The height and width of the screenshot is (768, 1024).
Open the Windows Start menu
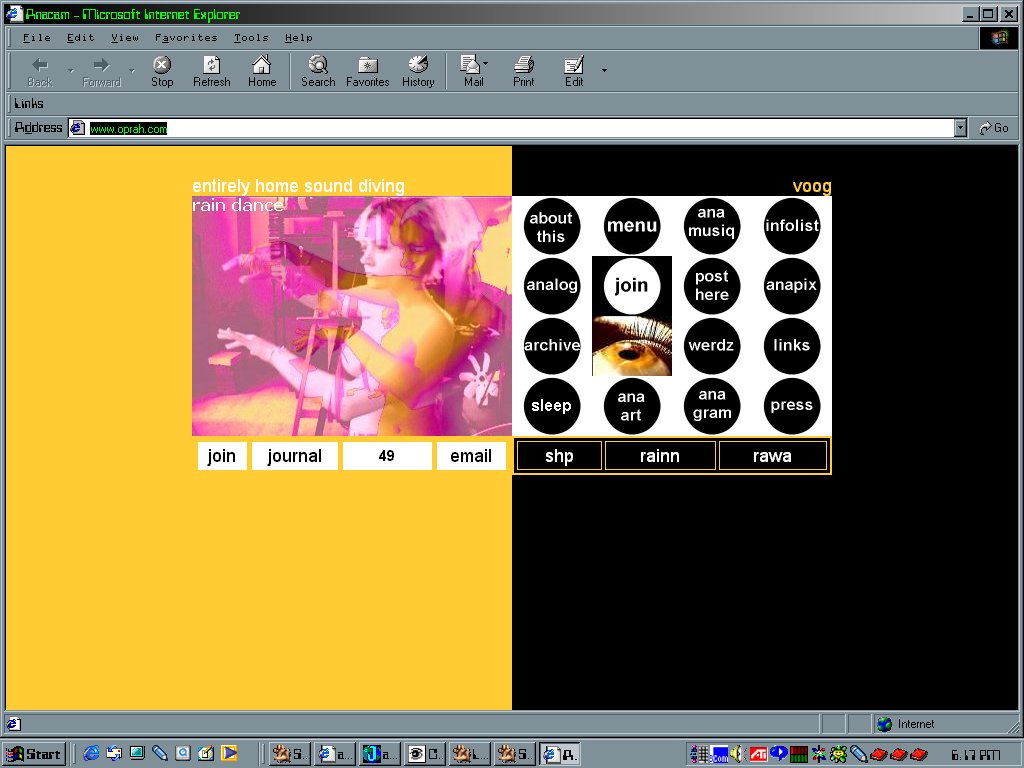34,754
